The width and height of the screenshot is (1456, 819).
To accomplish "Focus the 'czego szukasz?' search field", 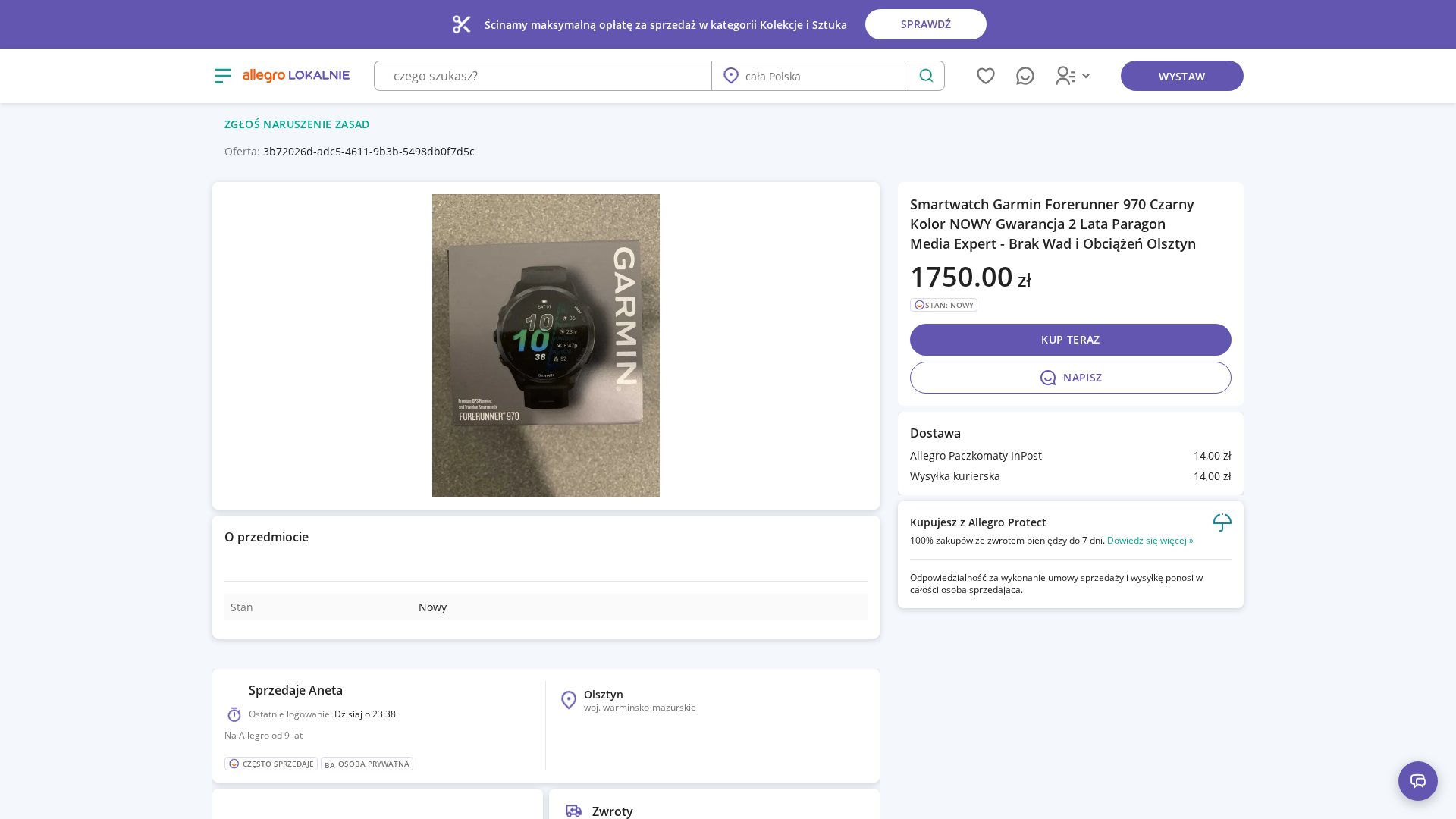I will pos(543,76).
